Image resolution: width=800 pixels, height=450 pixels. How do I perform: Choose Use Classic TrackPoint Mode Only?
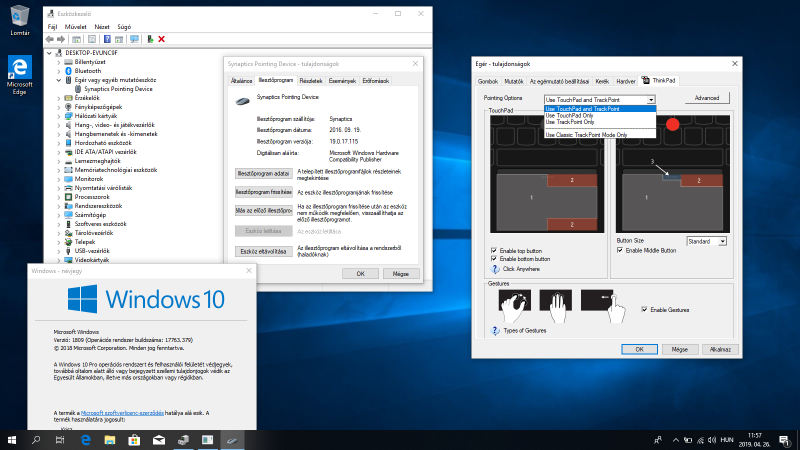[599, 135]
